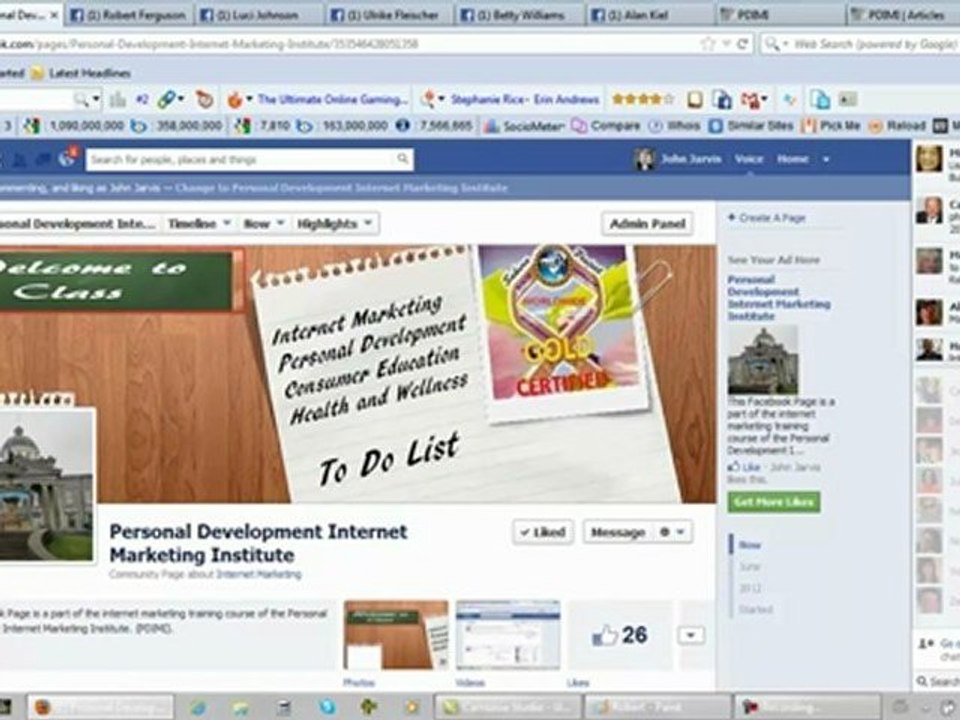This screenshot has height=720, width=960.
Task: Click the Whois toolbar button
Action: pyautogui.click(x=673, y=126)
